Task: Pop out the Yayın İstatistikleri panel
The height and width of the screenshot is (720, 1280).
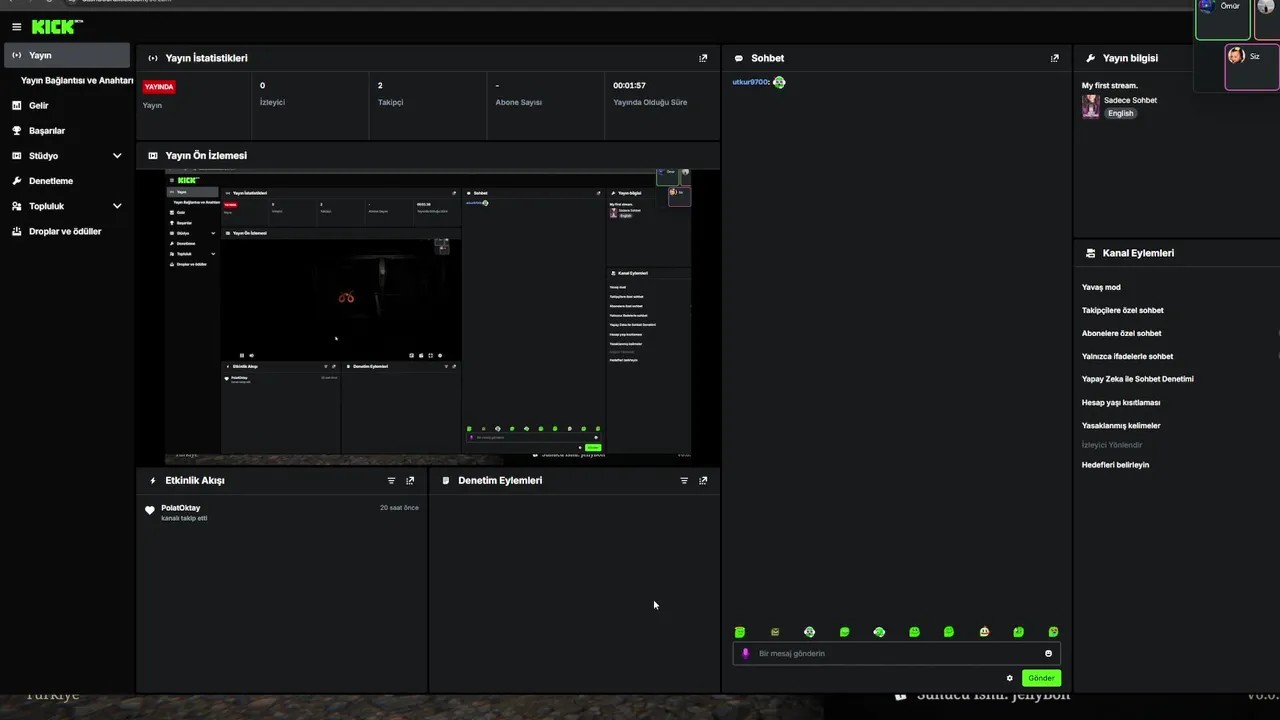Action: [703, 58]
